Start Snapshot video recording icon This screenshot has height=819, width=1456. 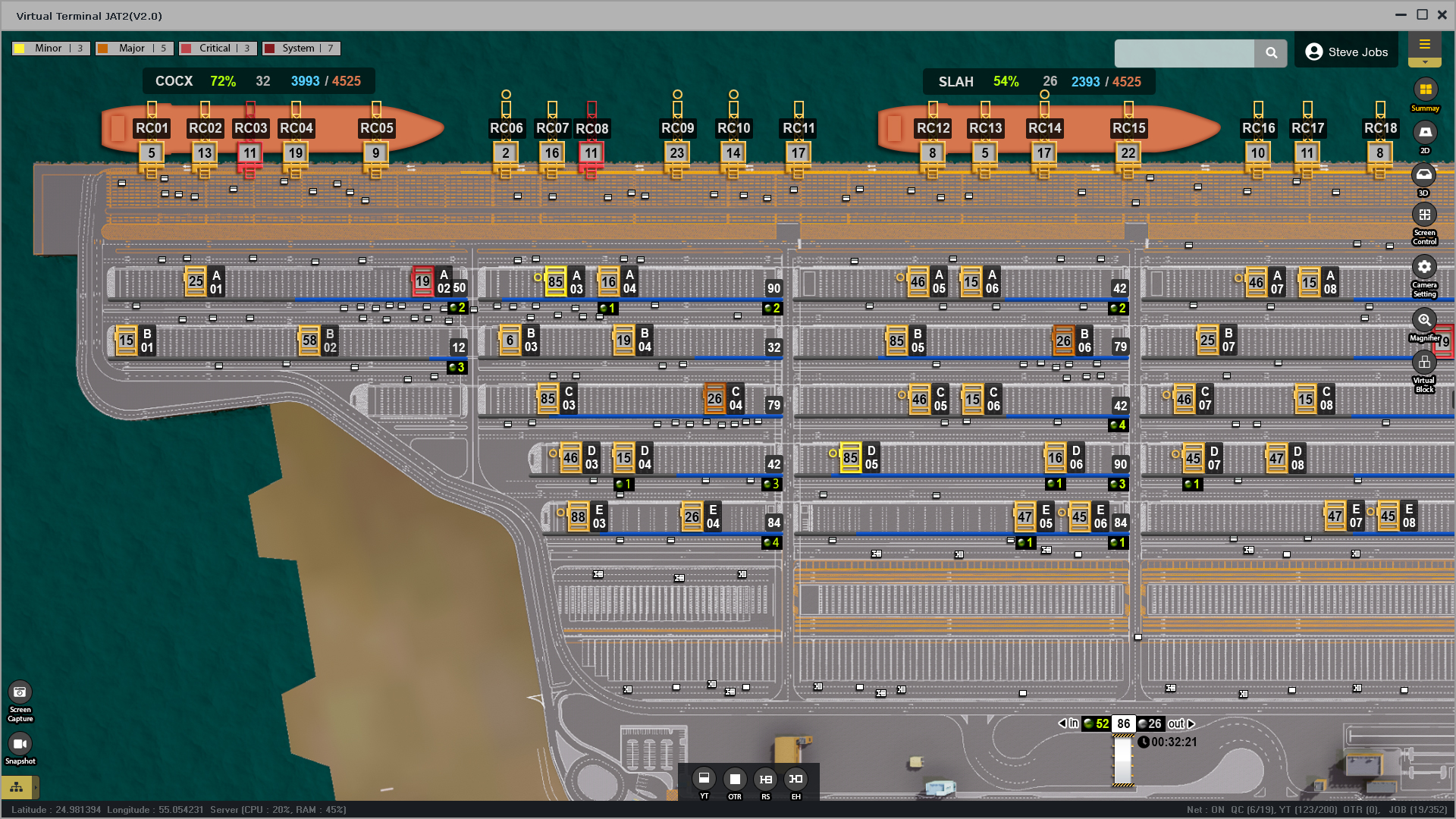coord(20,744)
